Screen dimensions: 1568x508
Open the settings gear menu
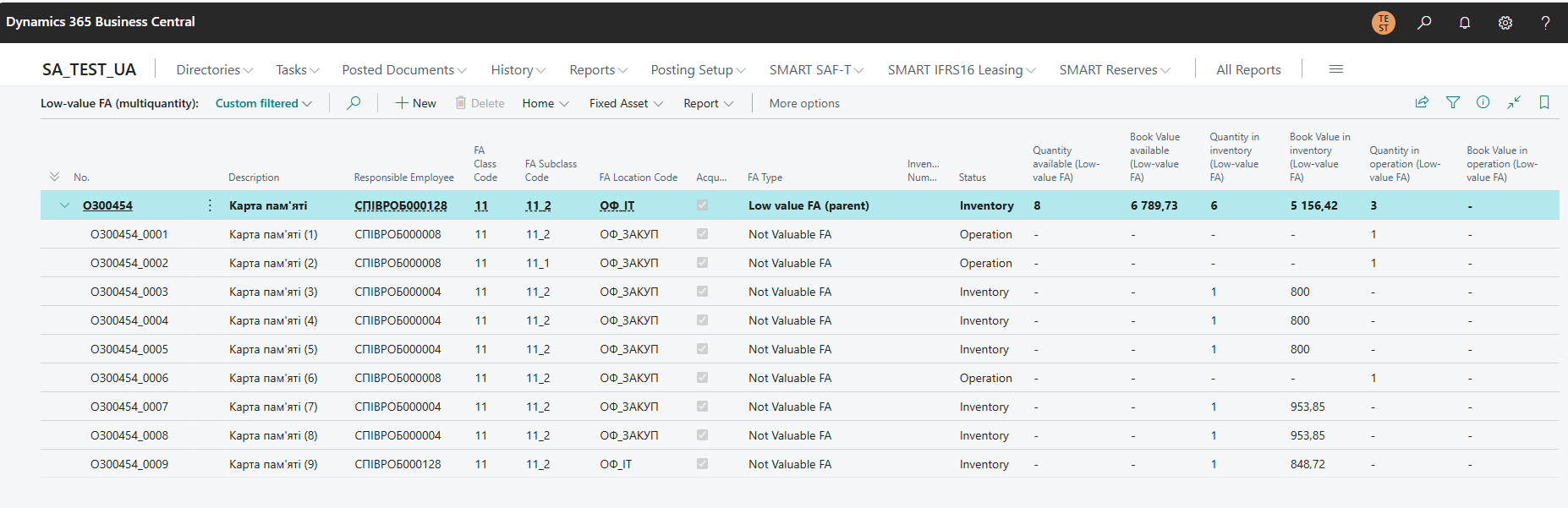[x=1505, y=23]
